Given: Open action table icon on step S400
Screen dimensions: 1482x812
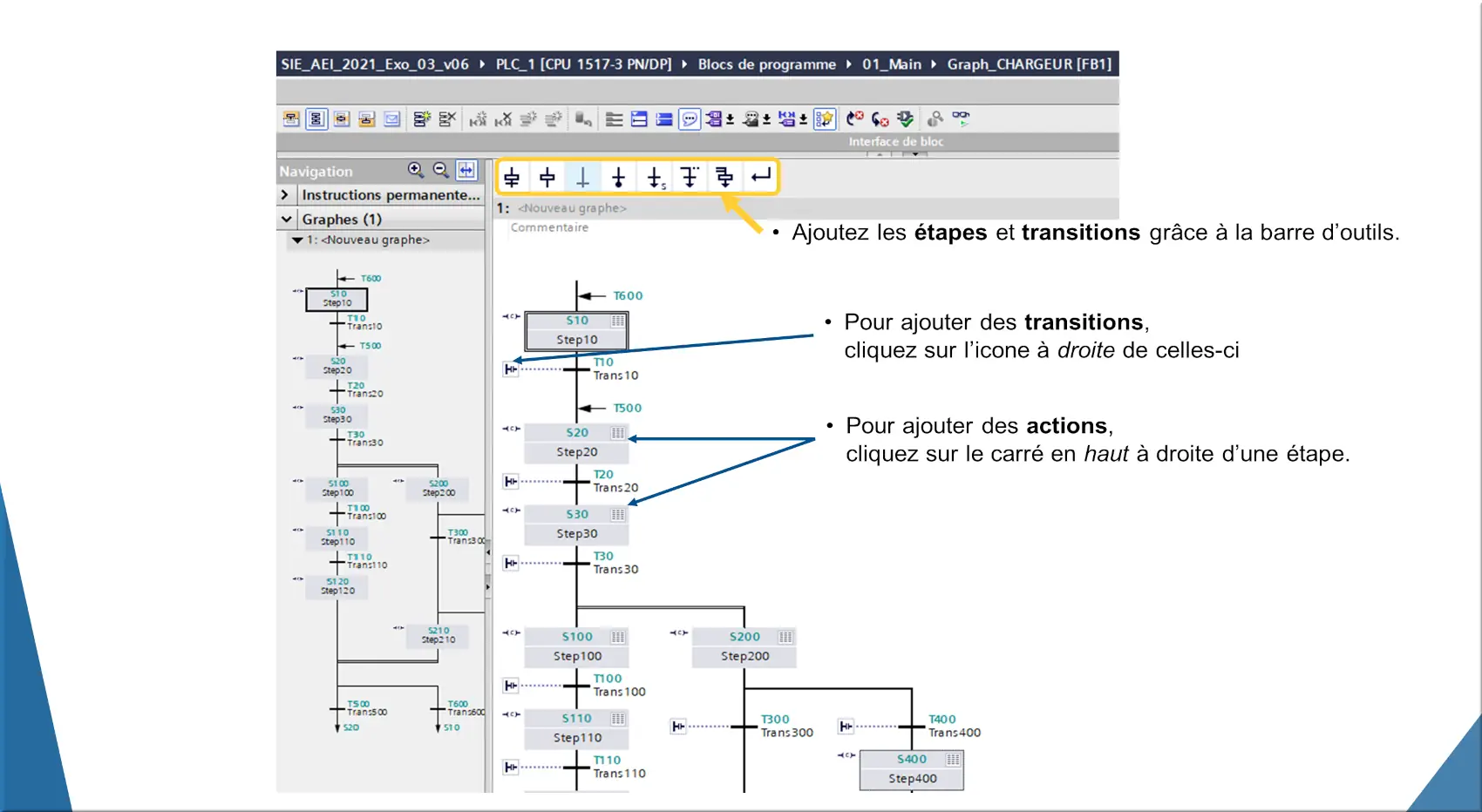Looking at the screenshot, I should 953,760.
